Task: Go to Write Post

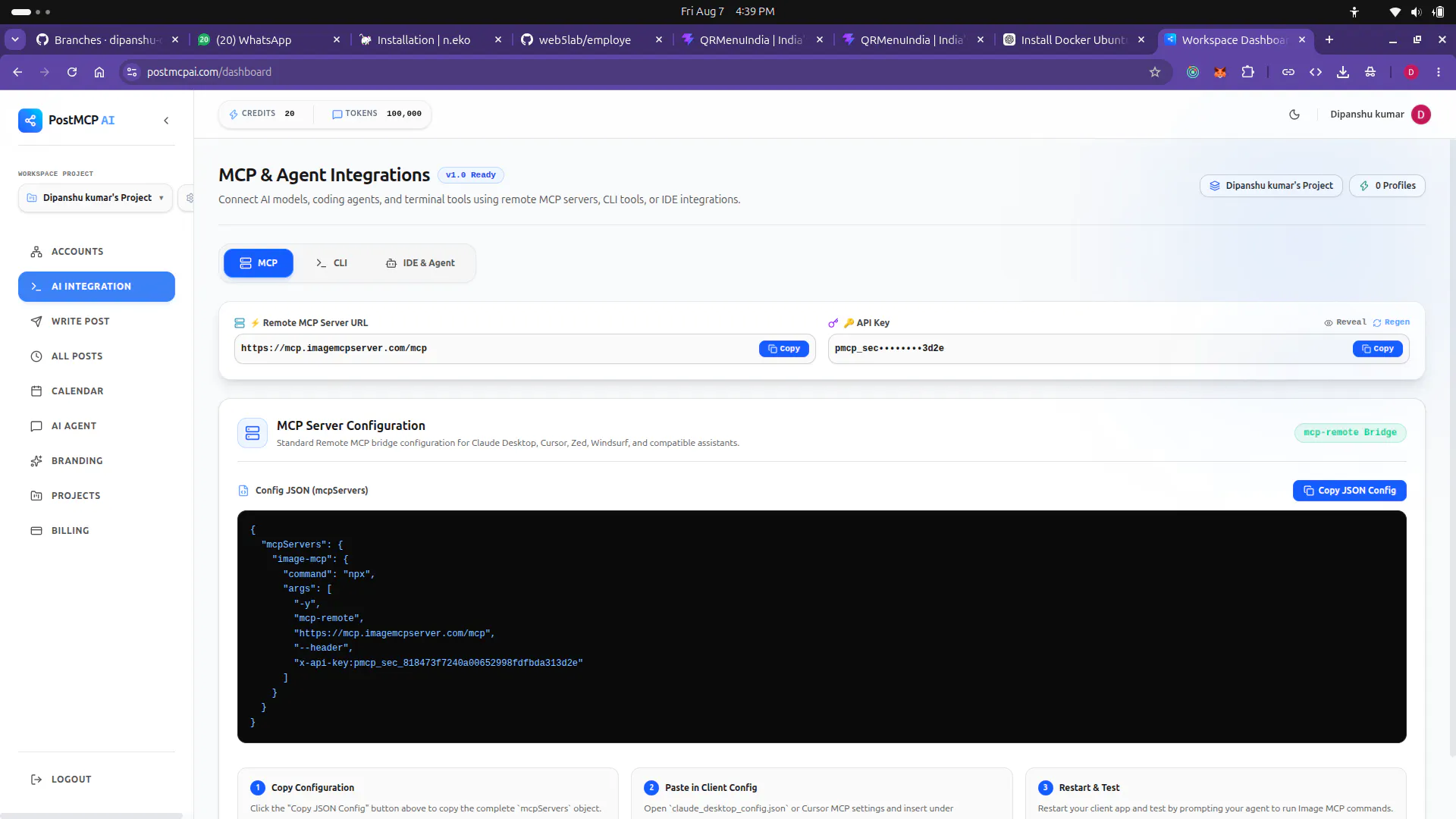Action: [x=96, y=322]
